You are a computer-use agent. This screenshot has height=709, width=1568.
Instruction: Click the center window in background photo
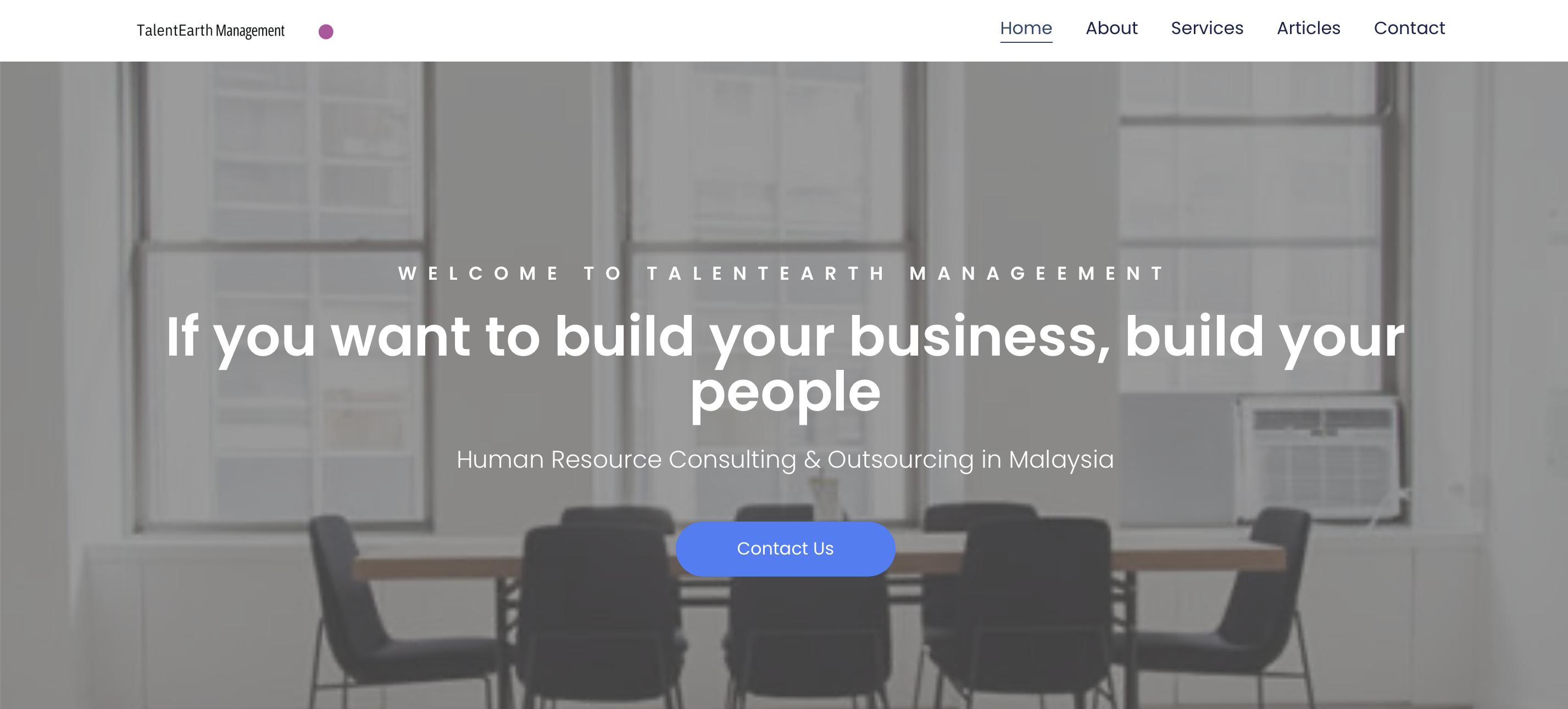coord(767,286)
